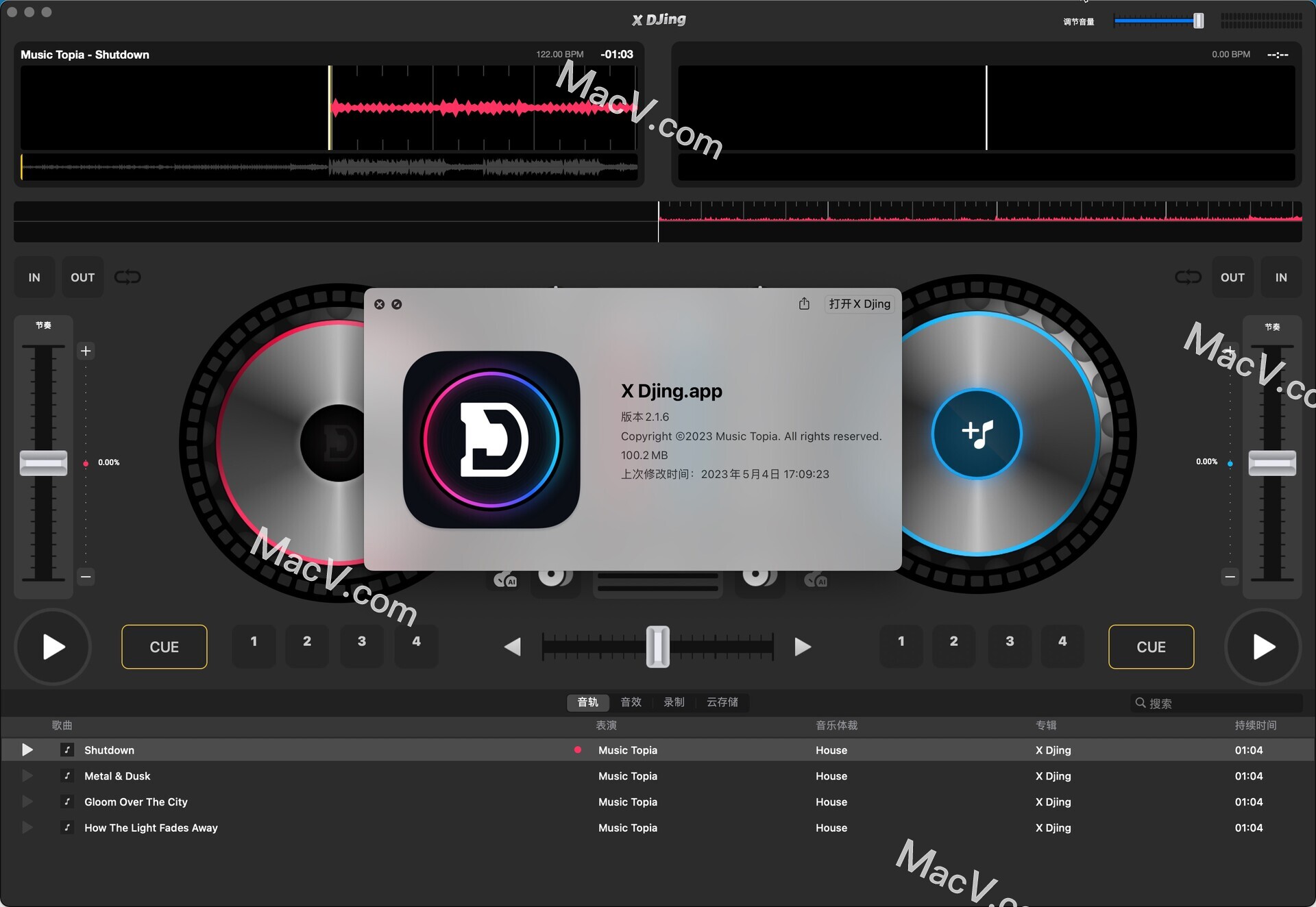Trigger hot cue 2 on the right deck

pos(954,645)
